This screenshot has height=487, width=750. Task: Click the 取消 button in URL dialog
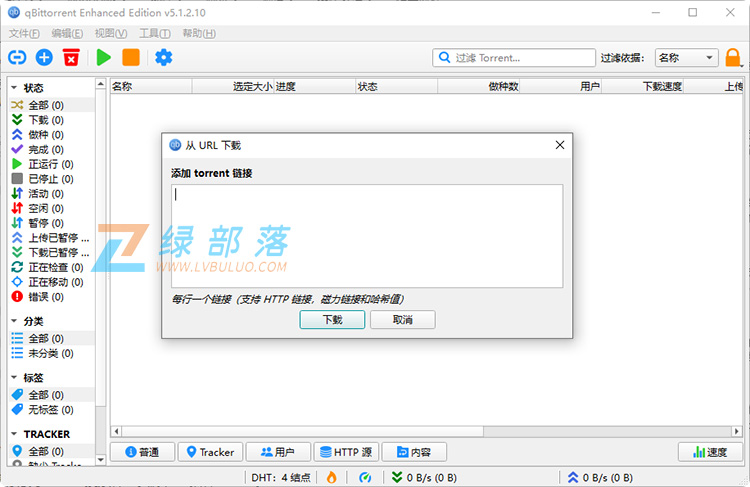pyautogui.click(x=403, y=320)
